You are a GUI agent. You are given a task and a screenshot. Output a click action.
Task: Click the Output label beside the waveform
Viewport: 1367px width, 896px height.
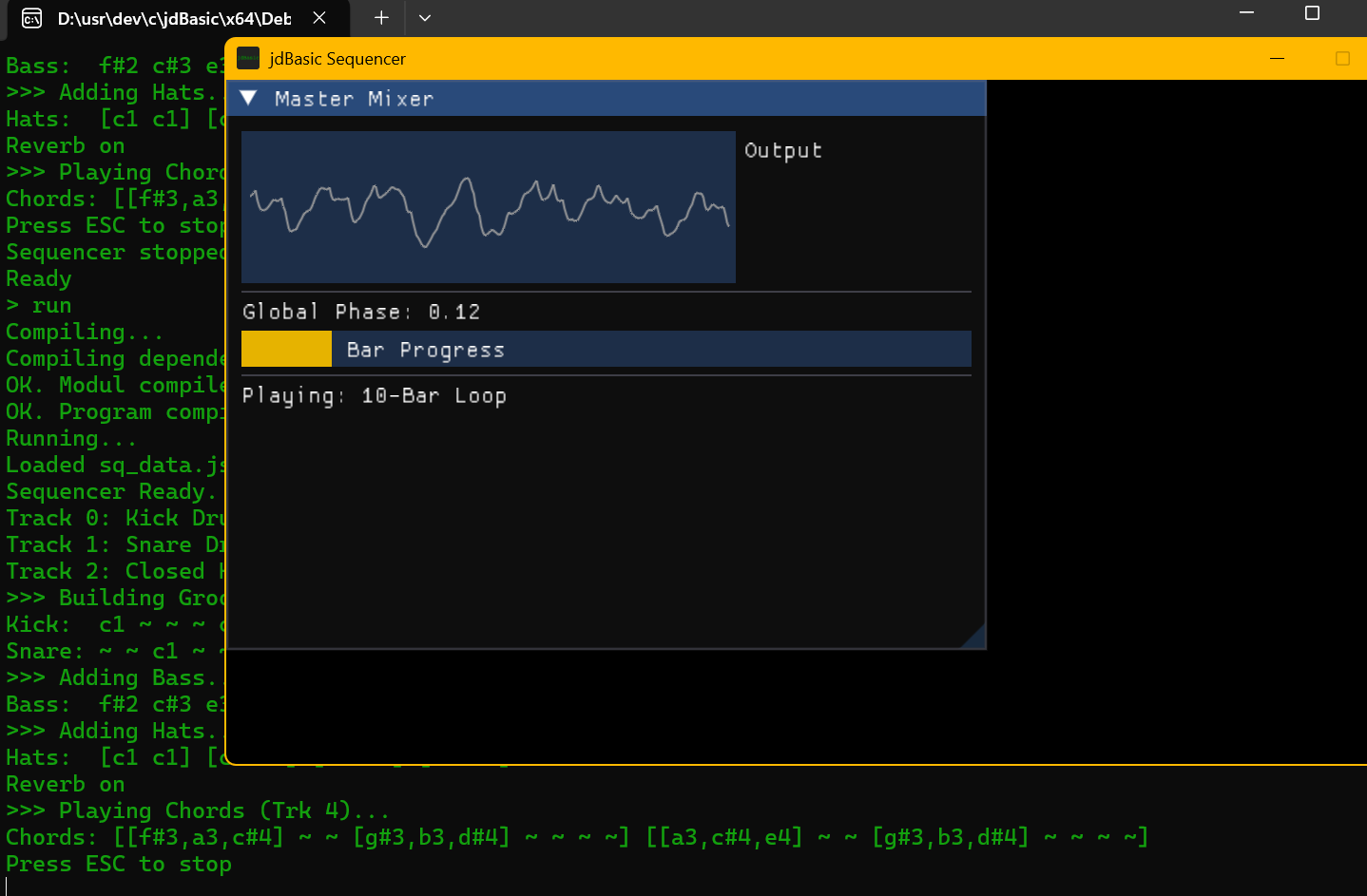[782, 150]
